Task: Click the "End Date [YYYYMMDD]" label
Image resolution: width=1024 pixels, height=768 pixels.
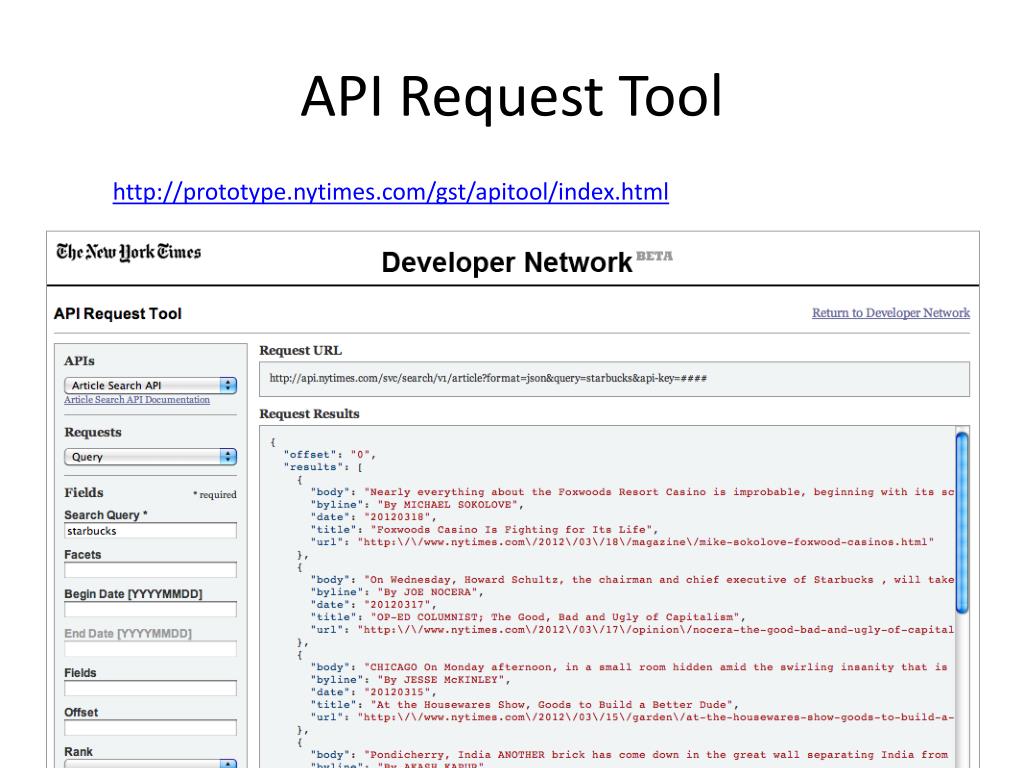Action: 128,633
